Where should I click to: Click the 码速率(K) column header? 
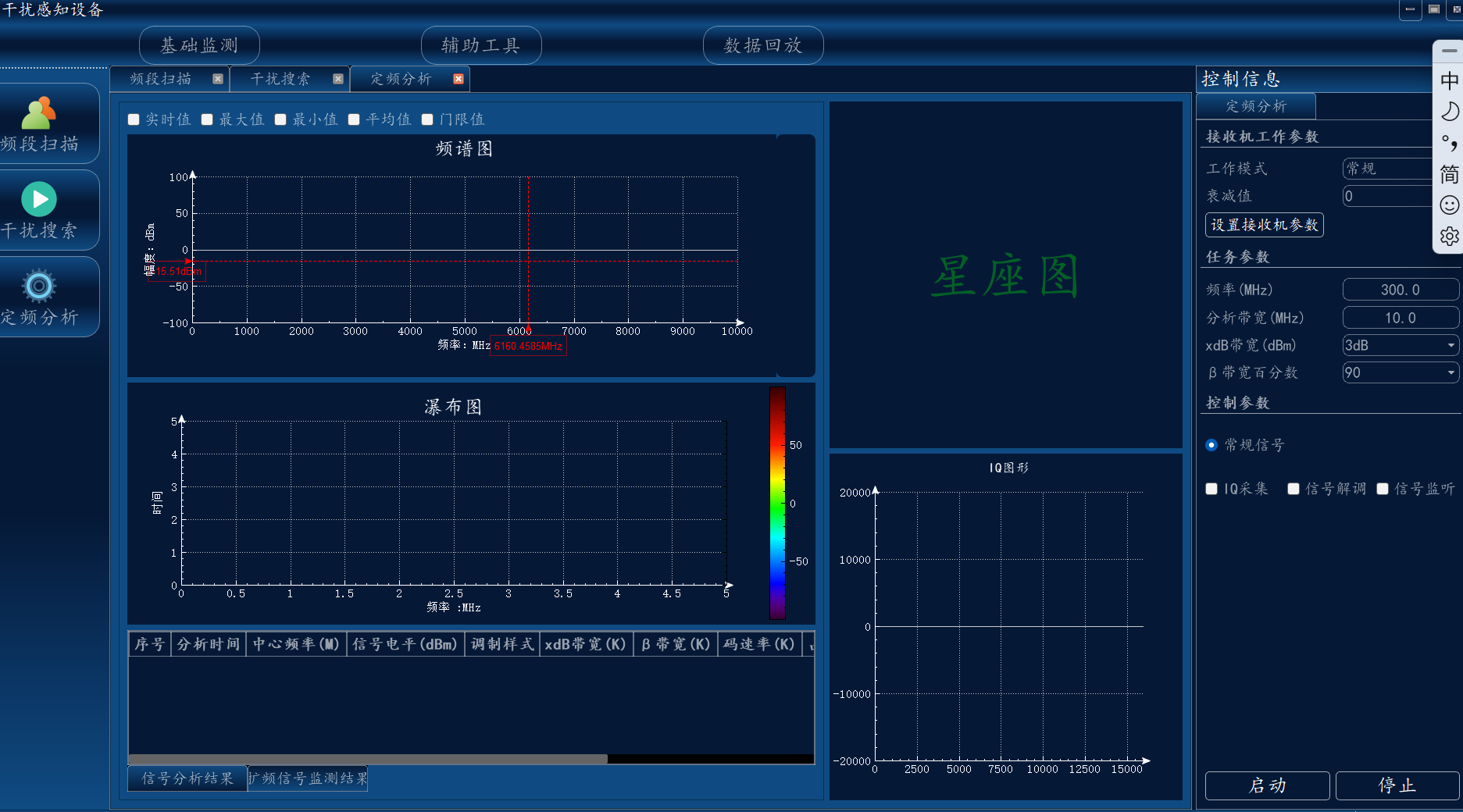click(759, 644)
